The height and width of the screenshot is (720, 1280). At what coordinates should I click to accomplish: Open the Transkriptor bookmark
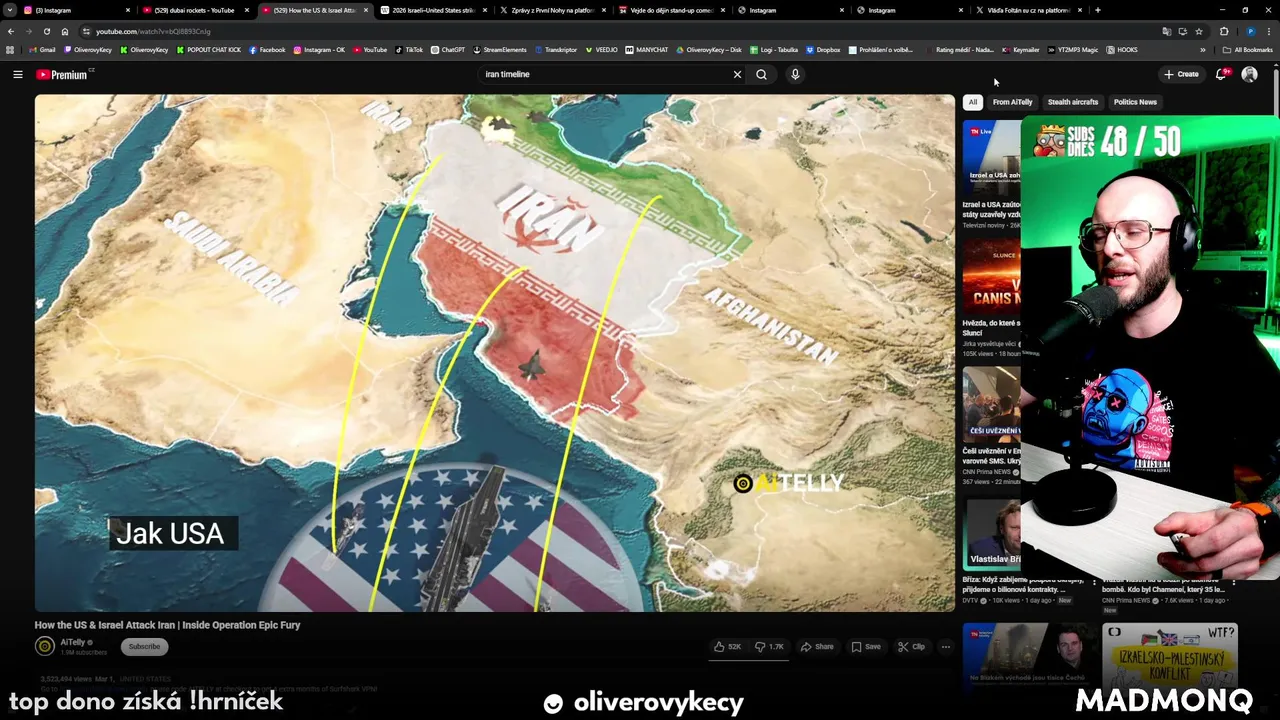coord(556,50)
